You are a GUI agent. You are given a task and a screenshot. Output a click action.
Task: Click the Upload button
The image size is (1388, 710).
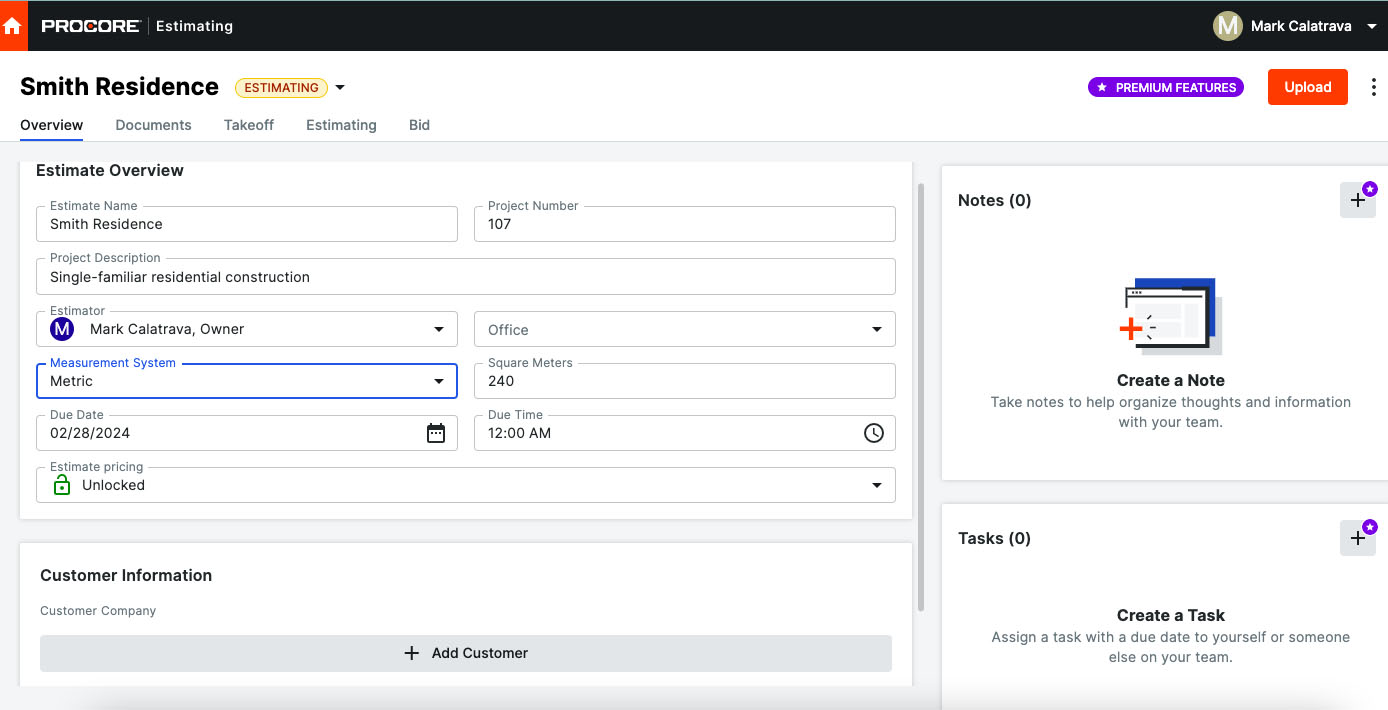[1307, 87]
